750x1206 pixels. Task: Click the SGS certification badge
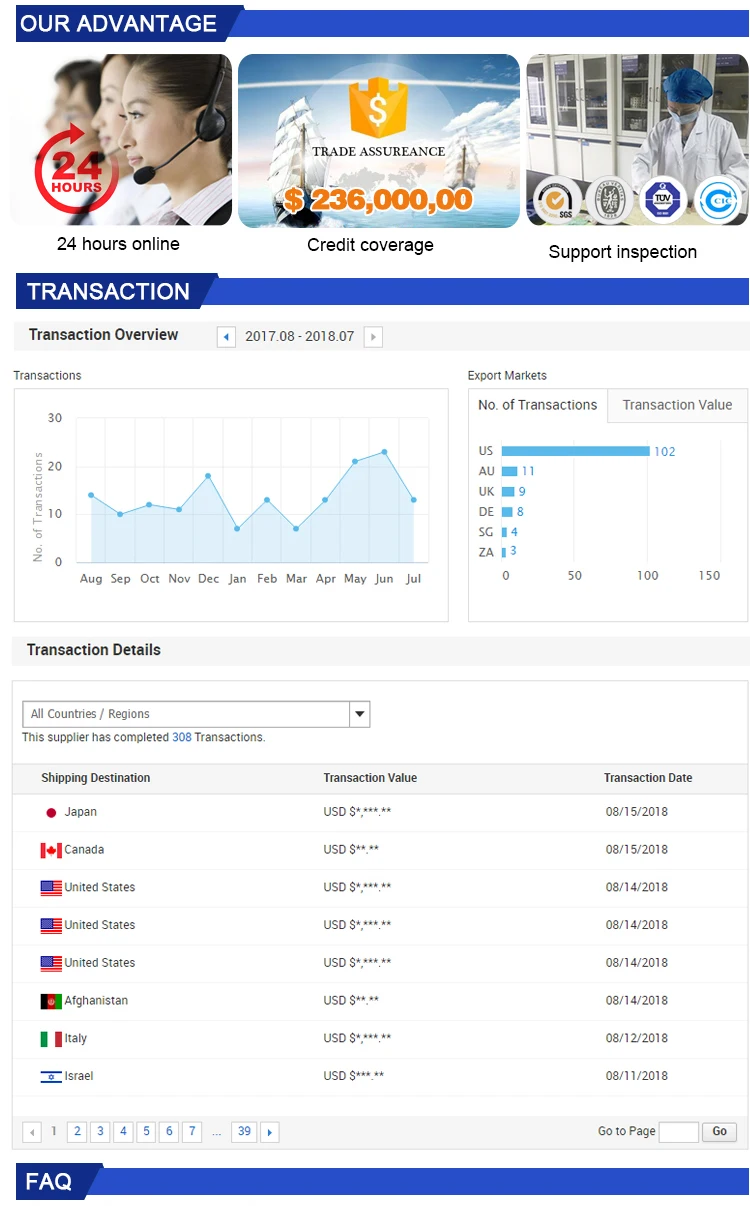point(554,199)
